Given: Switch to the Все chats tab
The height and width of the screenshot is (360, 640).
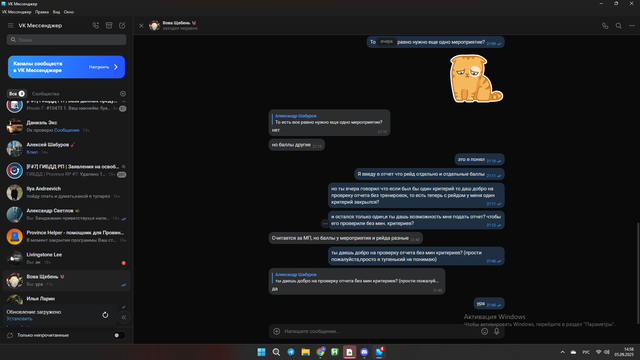Looking at the screenshot, I should (x=17, y=93).
